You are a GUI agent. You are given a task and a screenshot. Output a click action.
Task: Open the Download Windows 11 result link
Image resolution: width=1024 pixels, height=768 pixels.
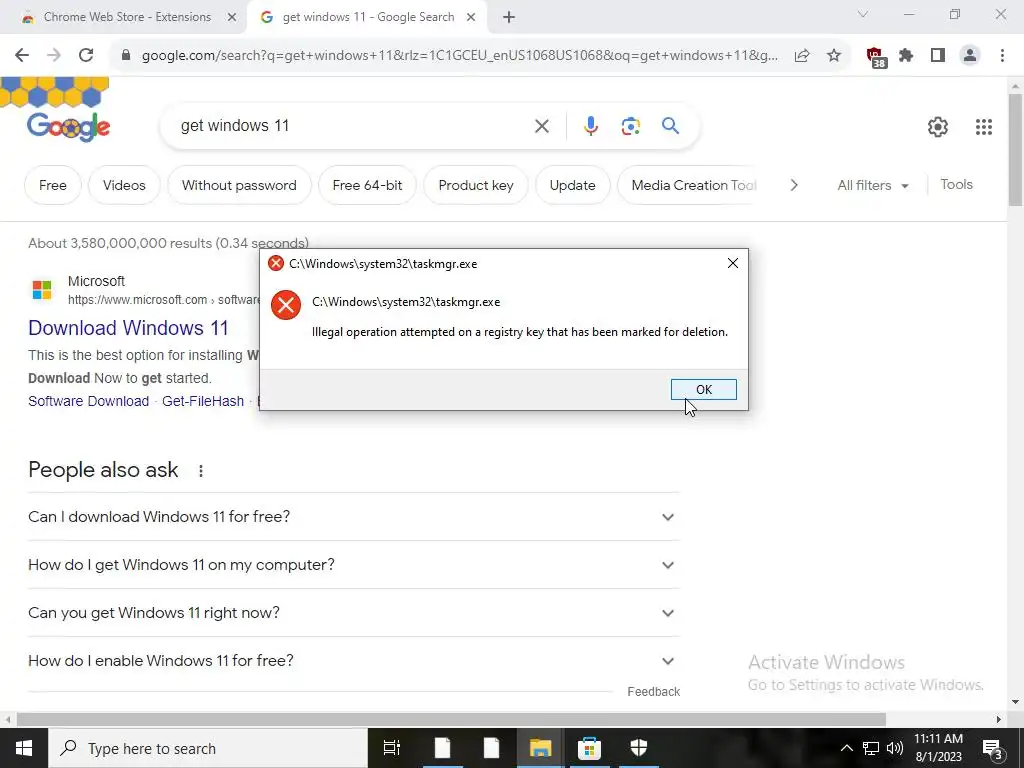128,328
